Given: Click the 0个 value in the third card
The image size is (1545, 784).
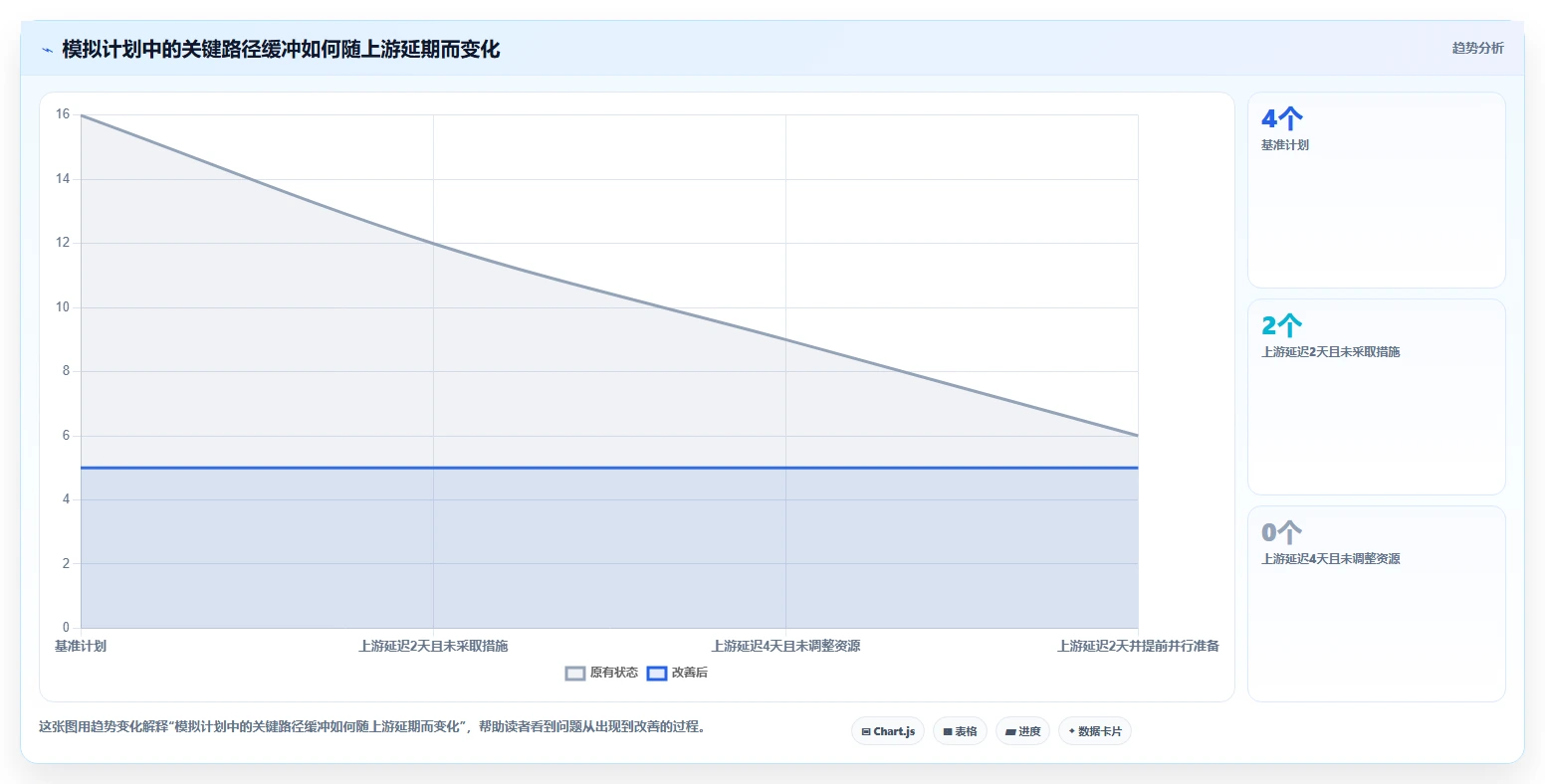Looking at the screenshot, I should pyautogui.click(x=1282, y=533).
